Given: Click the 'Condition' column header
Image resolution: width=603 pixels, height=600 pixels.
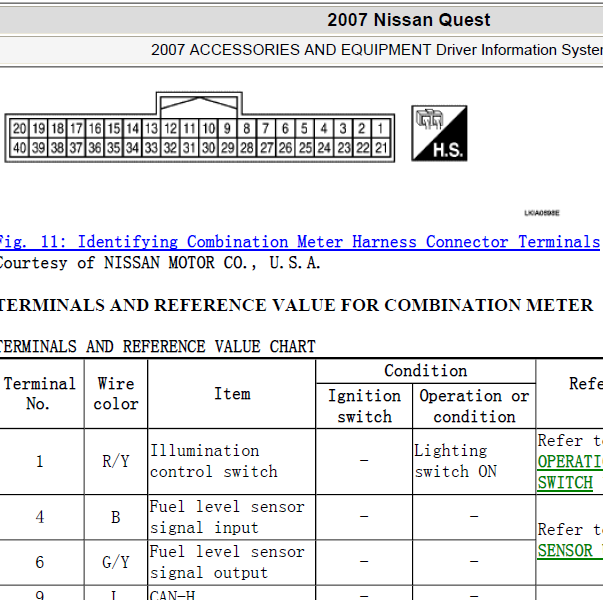Looking at the screenshot, I should coord(426,371).
